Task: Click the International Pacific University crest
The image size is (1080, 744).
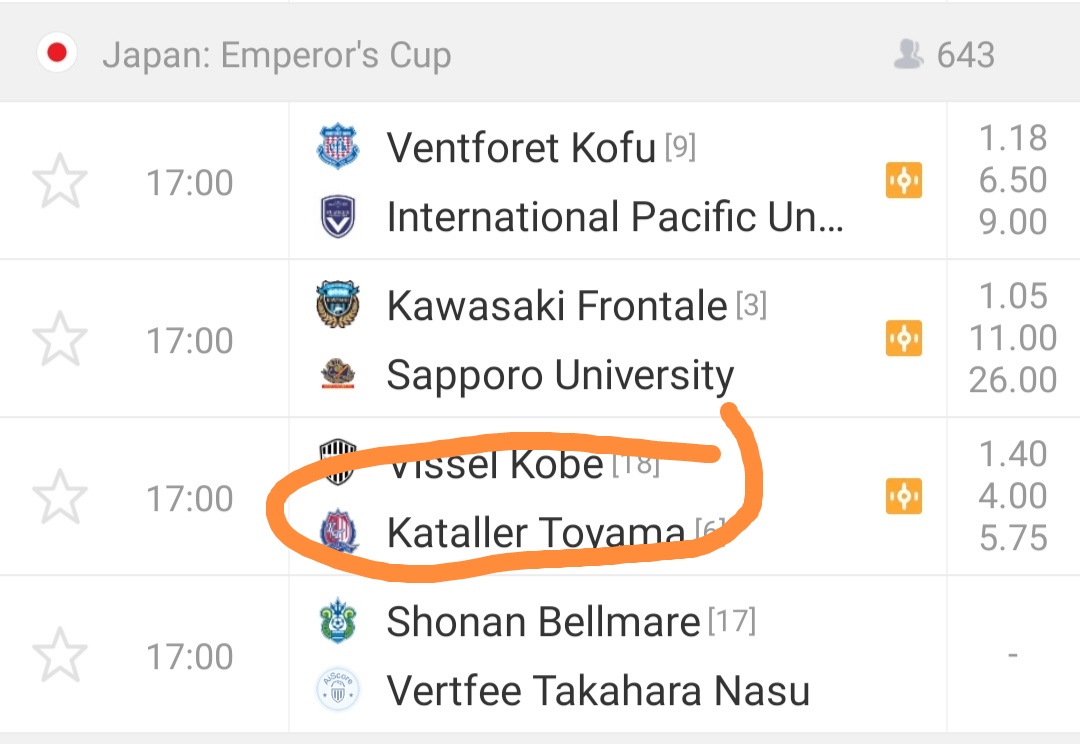Action: click(338, 217)
